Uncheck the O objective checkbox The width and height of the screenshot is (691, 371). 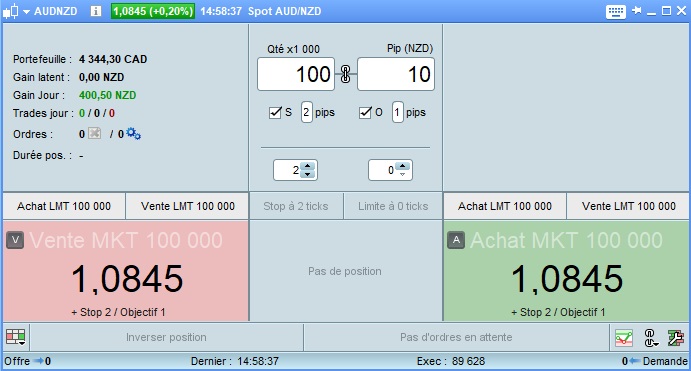point(365,112)
